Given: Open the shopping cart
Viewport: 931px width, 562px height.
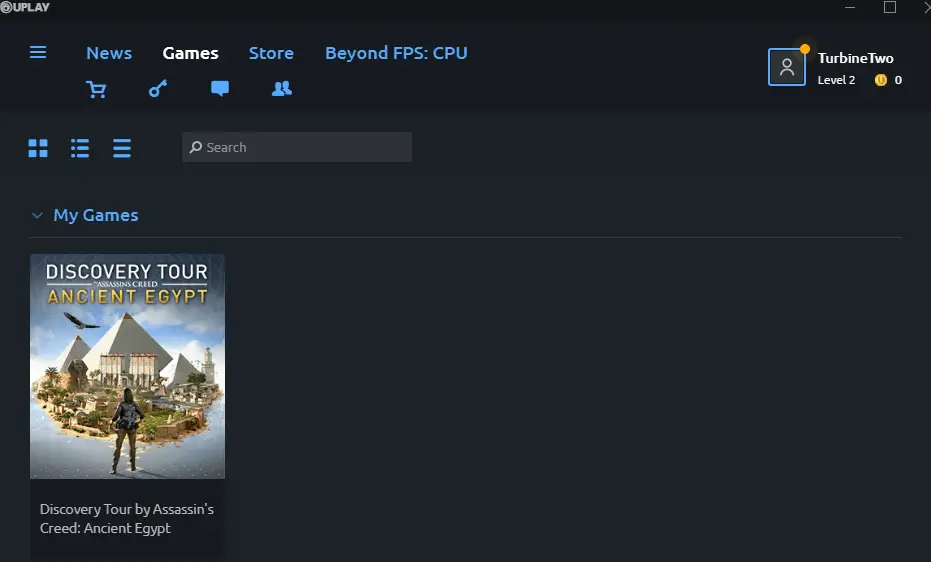Looking at the screenshot, I should pyautogui.click(x=96, y=89).
